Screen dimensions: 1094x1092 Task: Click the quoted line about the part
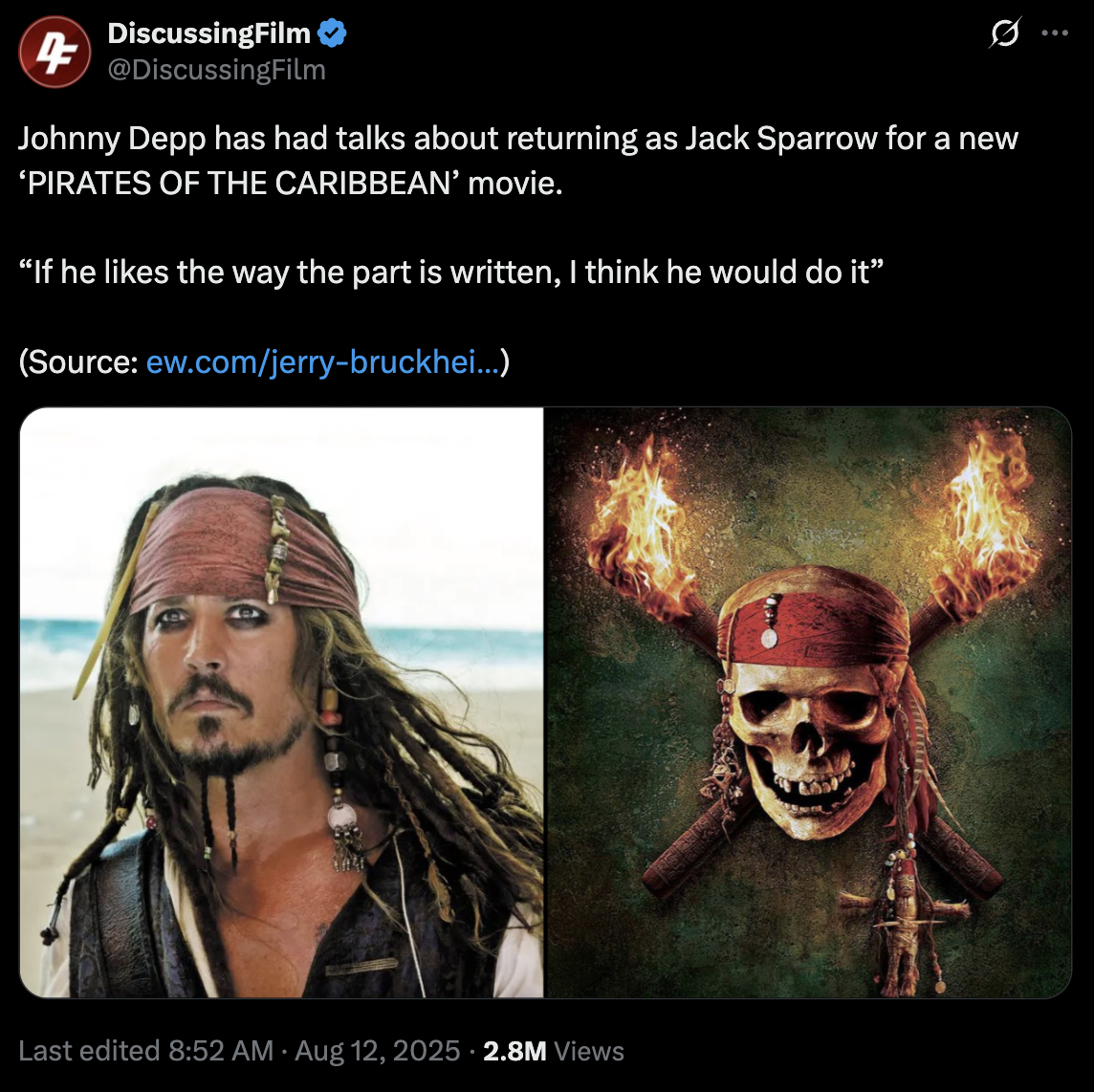click(x=450, y=273)
